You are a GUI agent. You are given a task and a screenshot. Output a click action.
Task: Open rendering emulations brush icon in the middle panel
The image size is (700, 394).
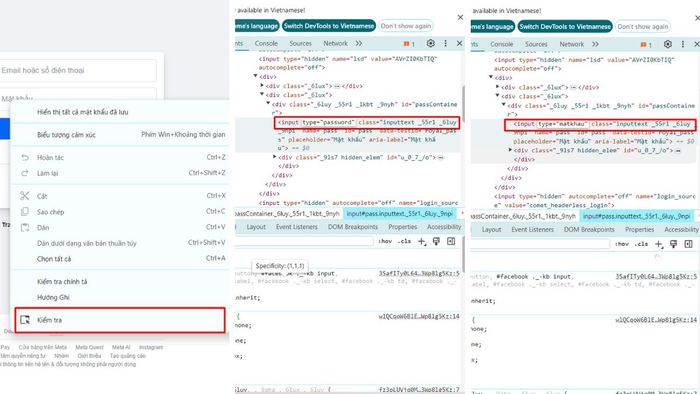click(x=436, y=241)
